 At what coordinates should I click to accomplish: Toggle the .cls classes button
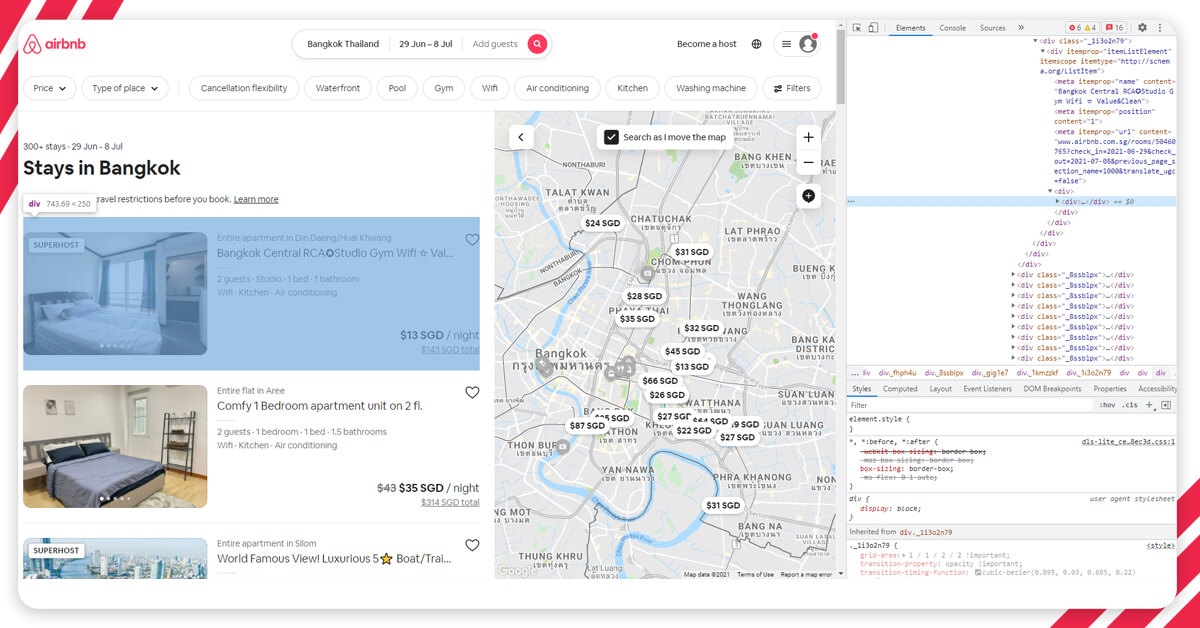(1130, 405)
